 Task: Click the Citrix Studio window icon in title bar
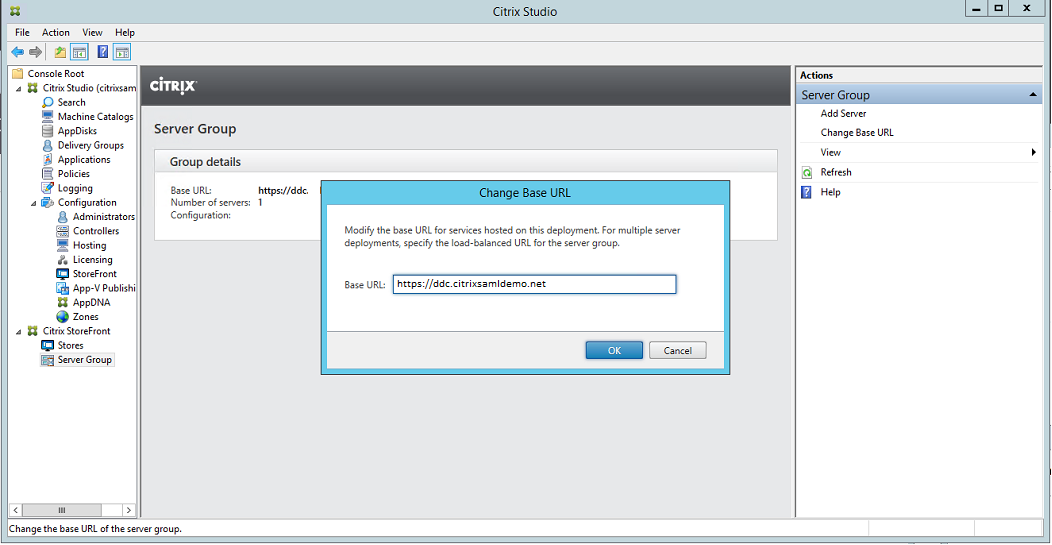[15, 10]
